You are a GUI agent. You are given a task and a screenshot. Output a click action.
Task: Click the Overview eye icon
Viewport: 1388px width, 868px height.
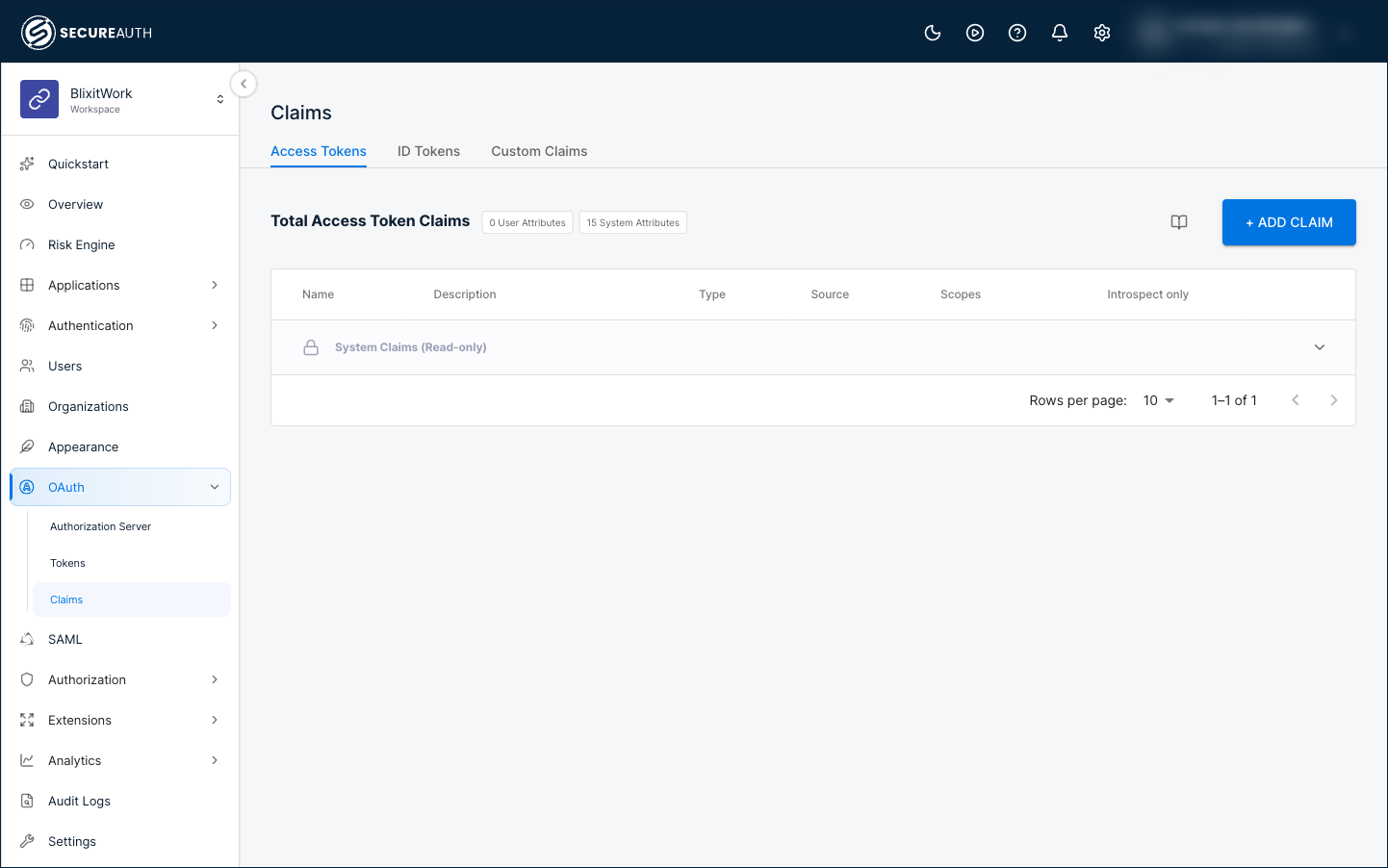click(x=27, y=204)
